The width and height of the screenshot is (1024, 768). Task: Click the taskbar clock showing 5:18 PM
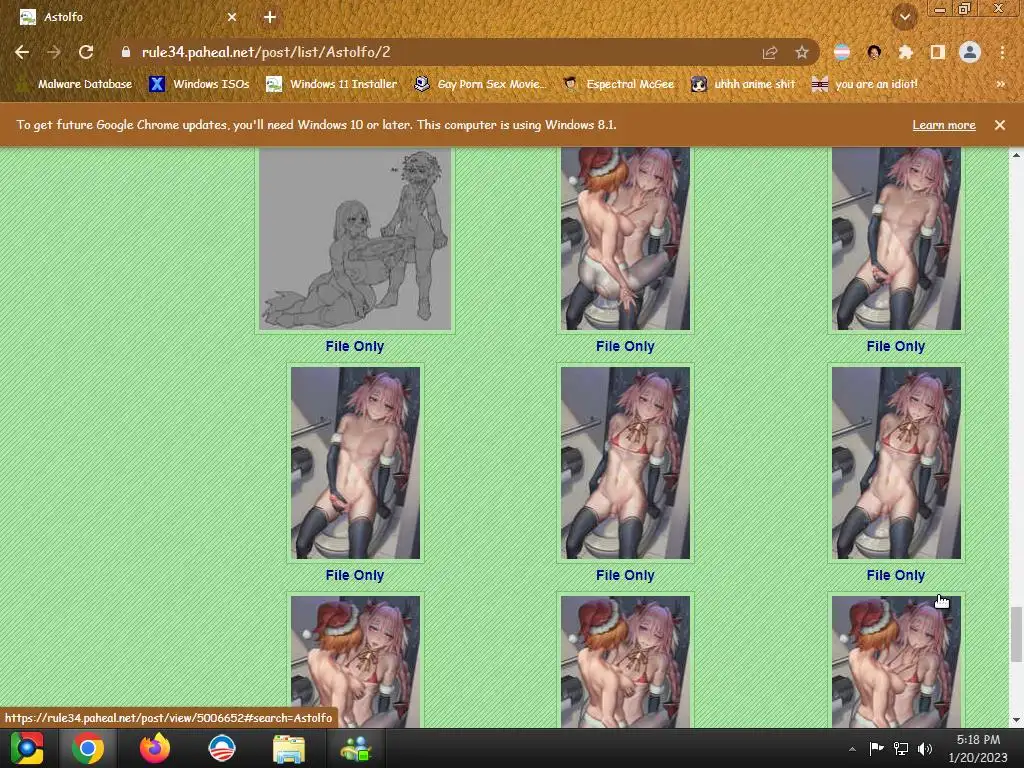pos(978,748)
